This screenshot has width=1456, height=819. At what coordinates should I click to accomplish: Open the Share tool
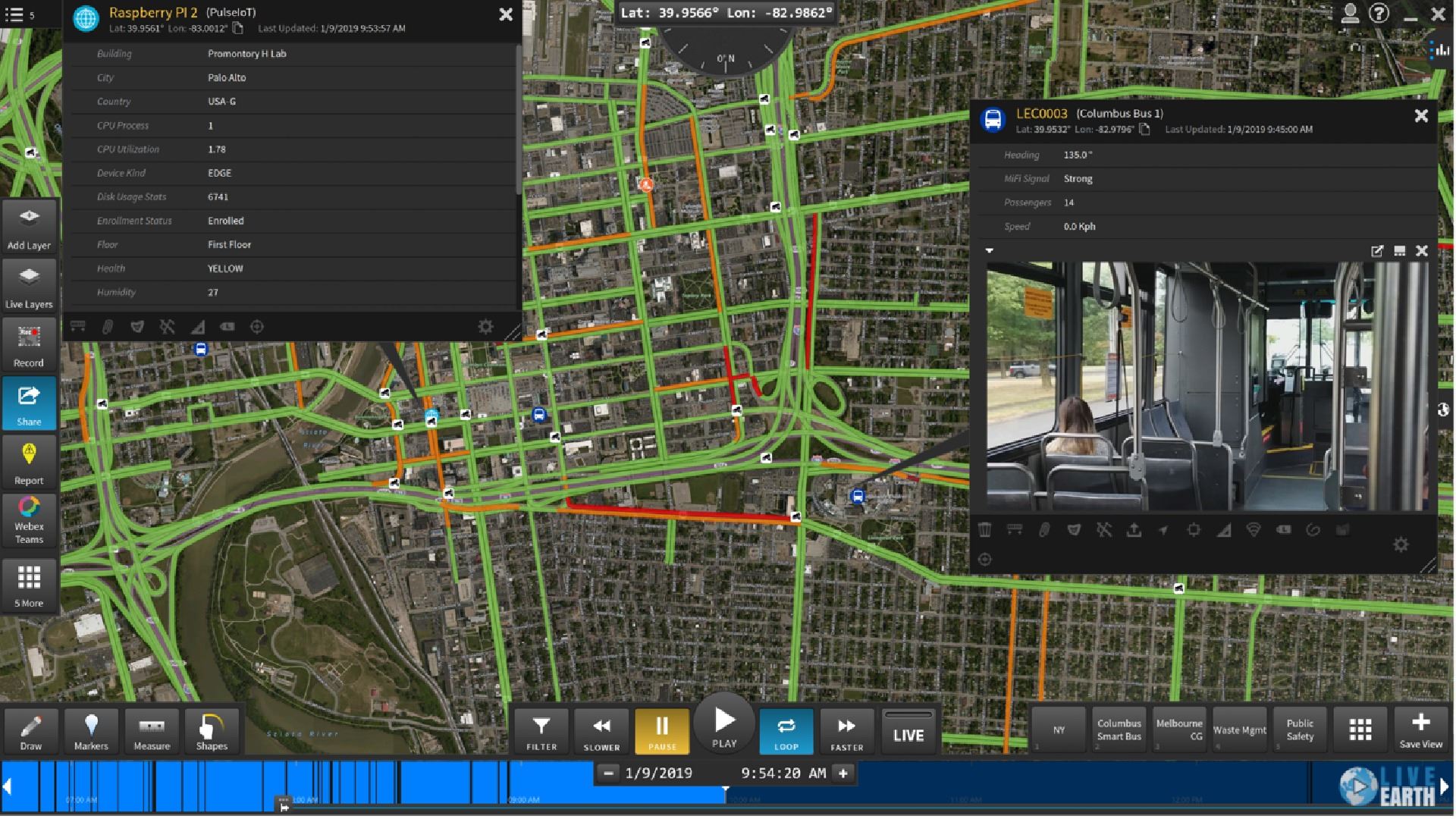(x=29, y=403)
